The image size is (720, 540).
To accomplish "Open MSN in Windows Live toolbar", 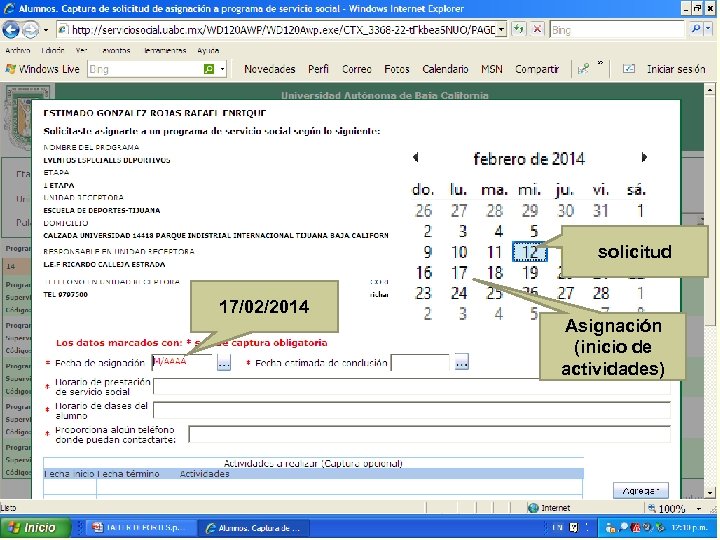I will [x=491, y=69].
